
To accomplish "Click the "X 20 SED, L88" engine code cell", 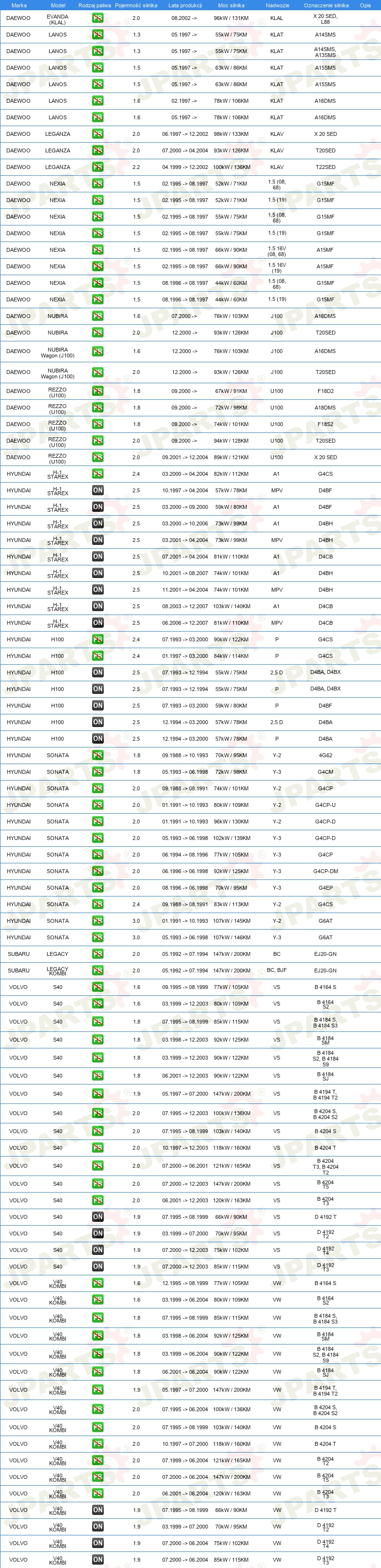I will pos(325,19).
